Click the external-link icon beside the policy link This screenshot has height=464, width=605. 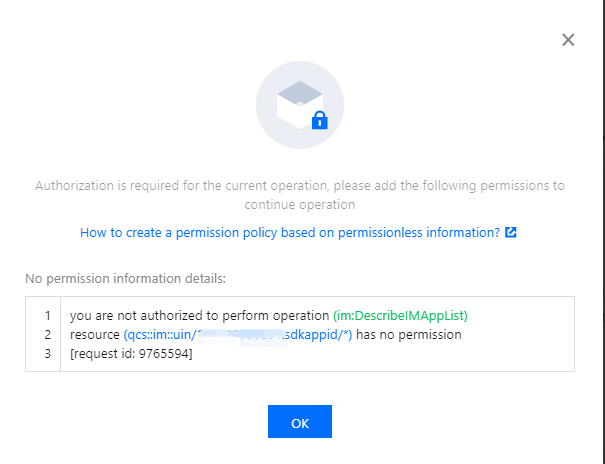512,233
